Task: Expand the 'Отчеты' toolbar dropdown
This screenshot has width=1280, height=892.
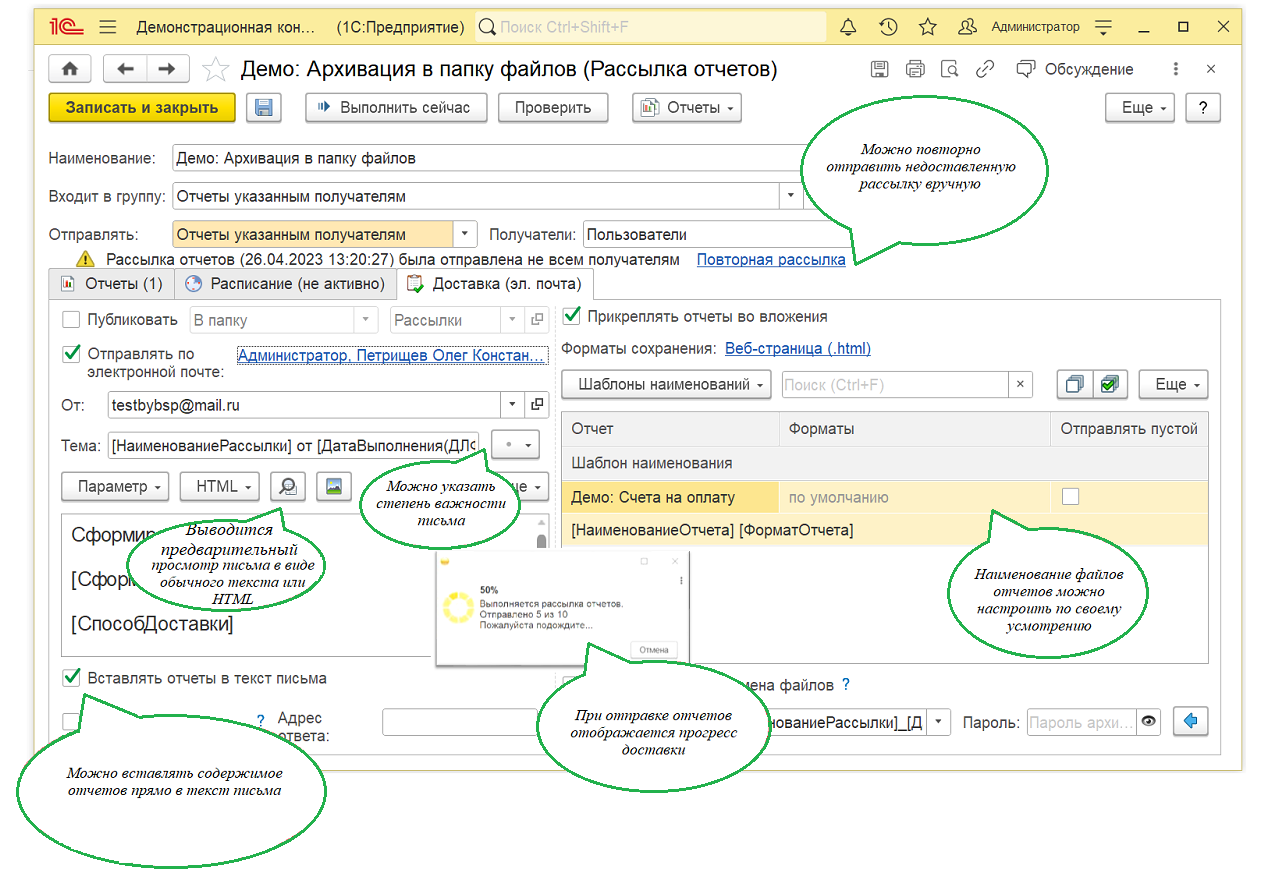Action: pyautogui.click(x=687, y=108)
